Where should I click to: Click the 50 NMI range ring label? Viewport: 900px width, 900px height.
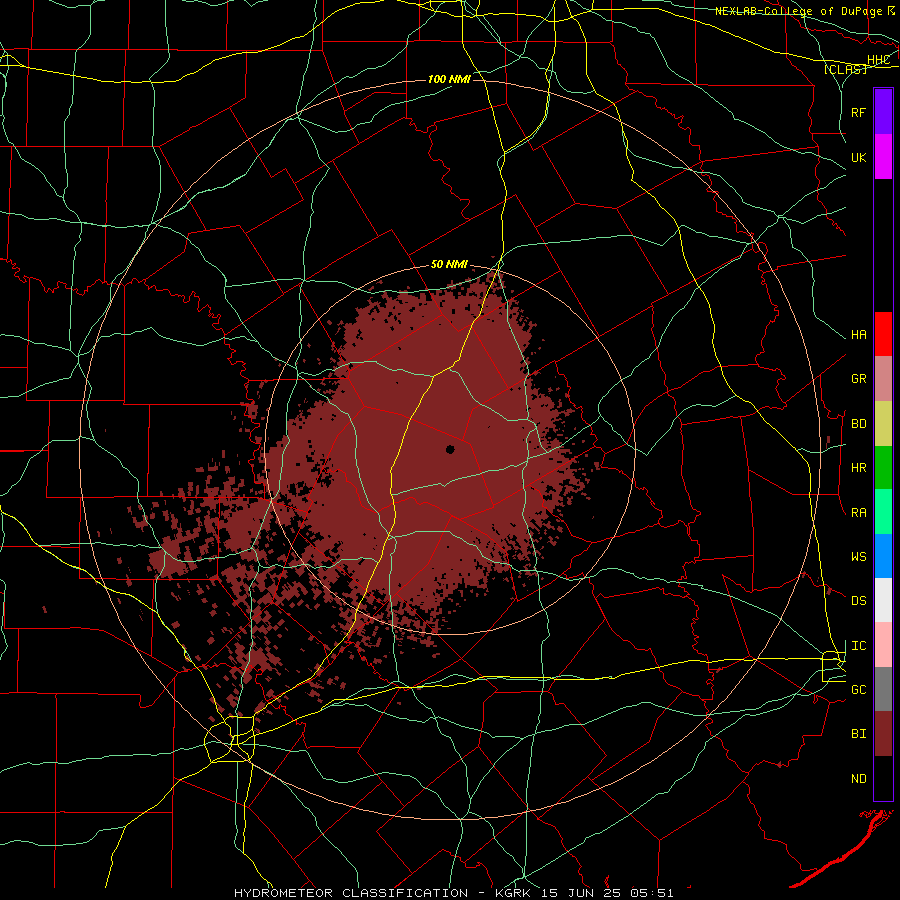point(449,264)
